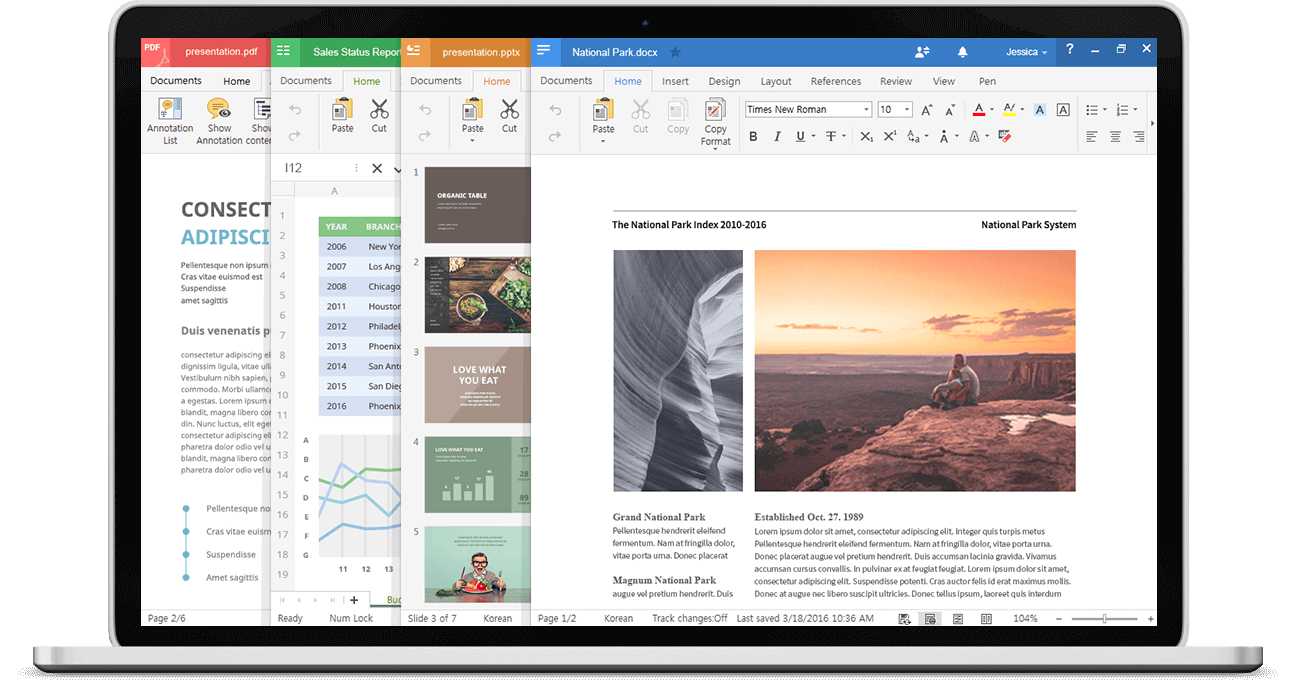Center align the paragraph
1295x680 pixels.
coord(1115,137)
